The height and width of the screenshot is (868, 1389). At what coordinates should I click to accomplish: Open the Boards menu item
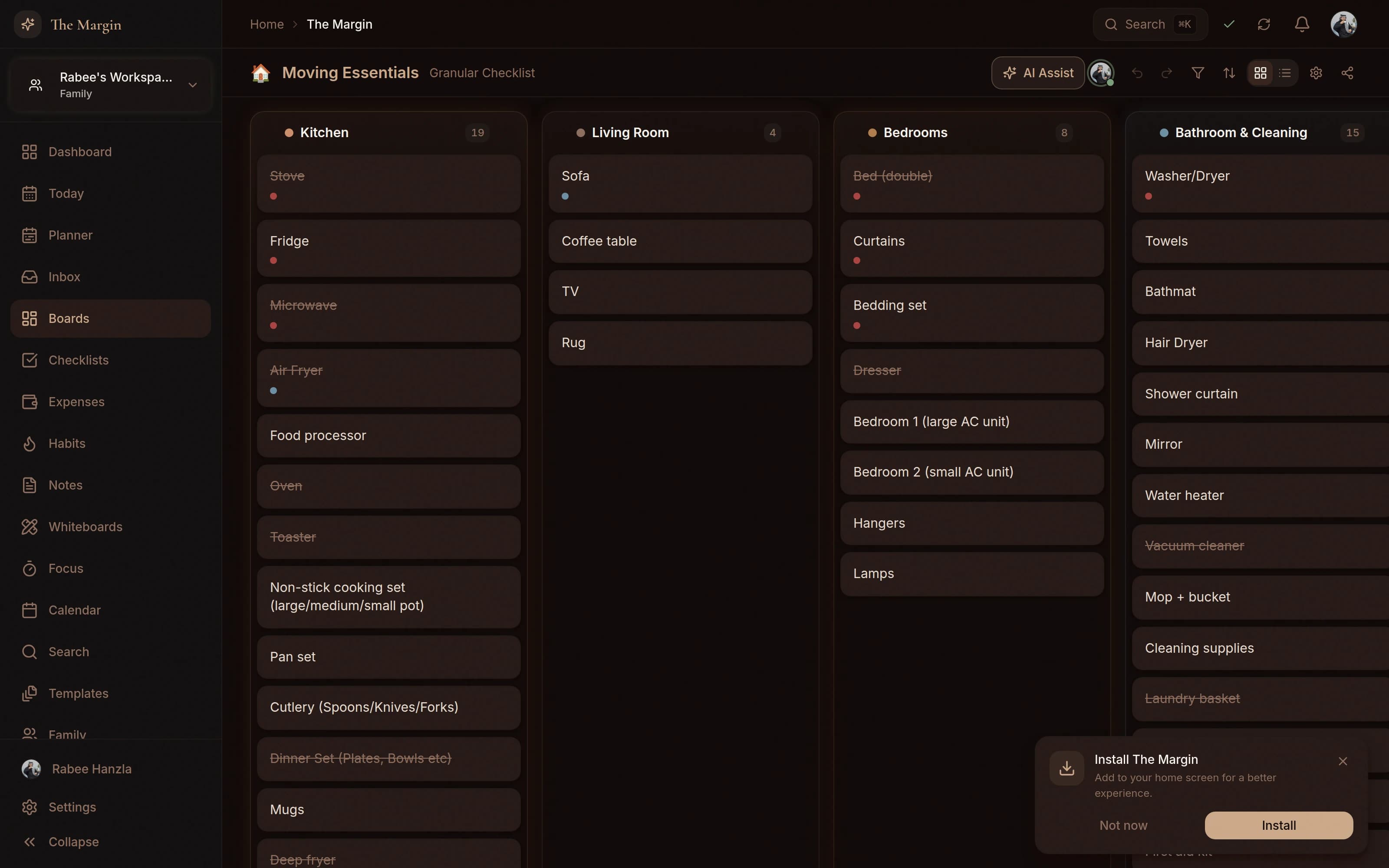click(x=110, y=319)
